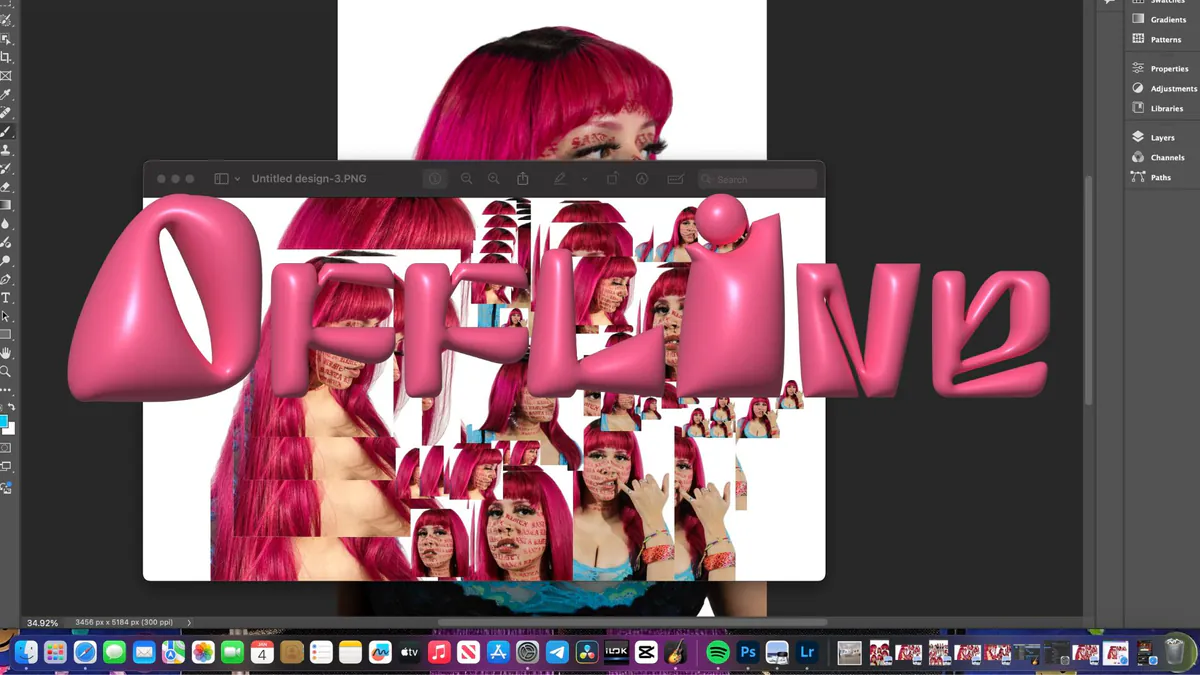
Task: Pick the Hand tool
Action: (x=6, y=353)
